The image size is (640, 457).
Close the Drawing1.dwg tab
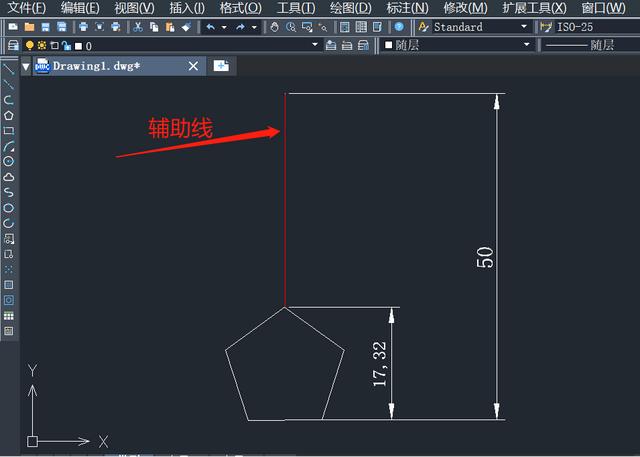pos(193,66)
